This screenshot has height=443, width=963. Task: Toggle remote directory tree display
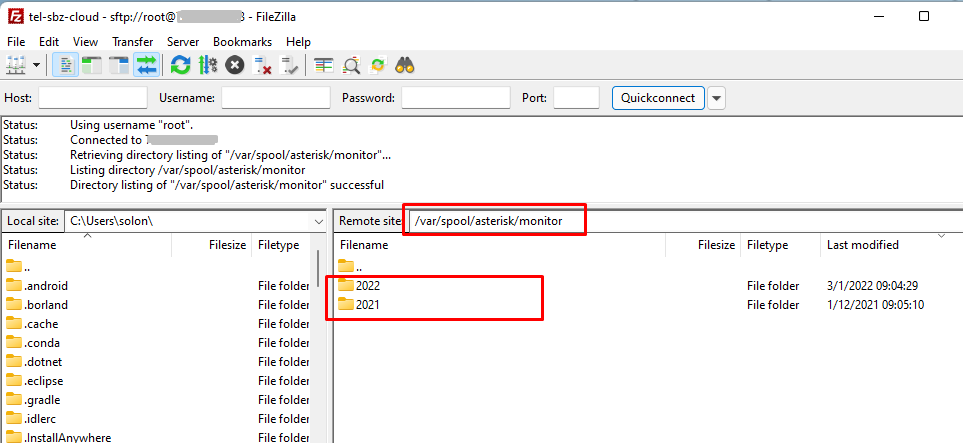(x=120, y=65)
